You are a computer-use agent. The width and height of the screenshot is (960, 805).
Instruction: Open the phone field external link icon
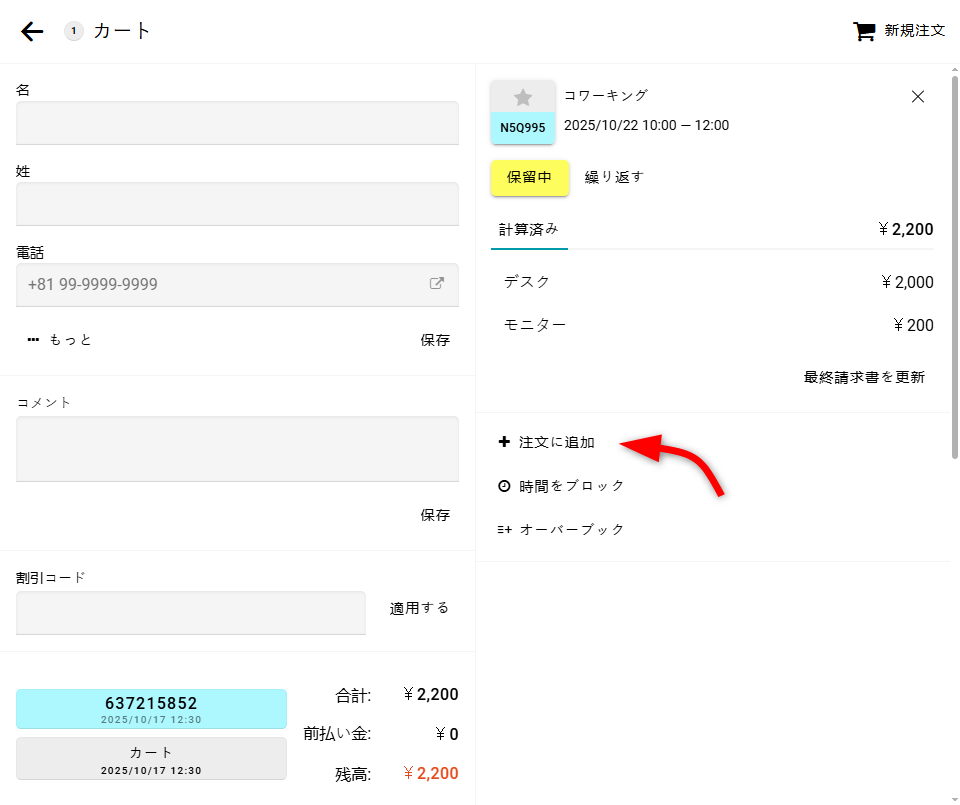click(437, 284)
